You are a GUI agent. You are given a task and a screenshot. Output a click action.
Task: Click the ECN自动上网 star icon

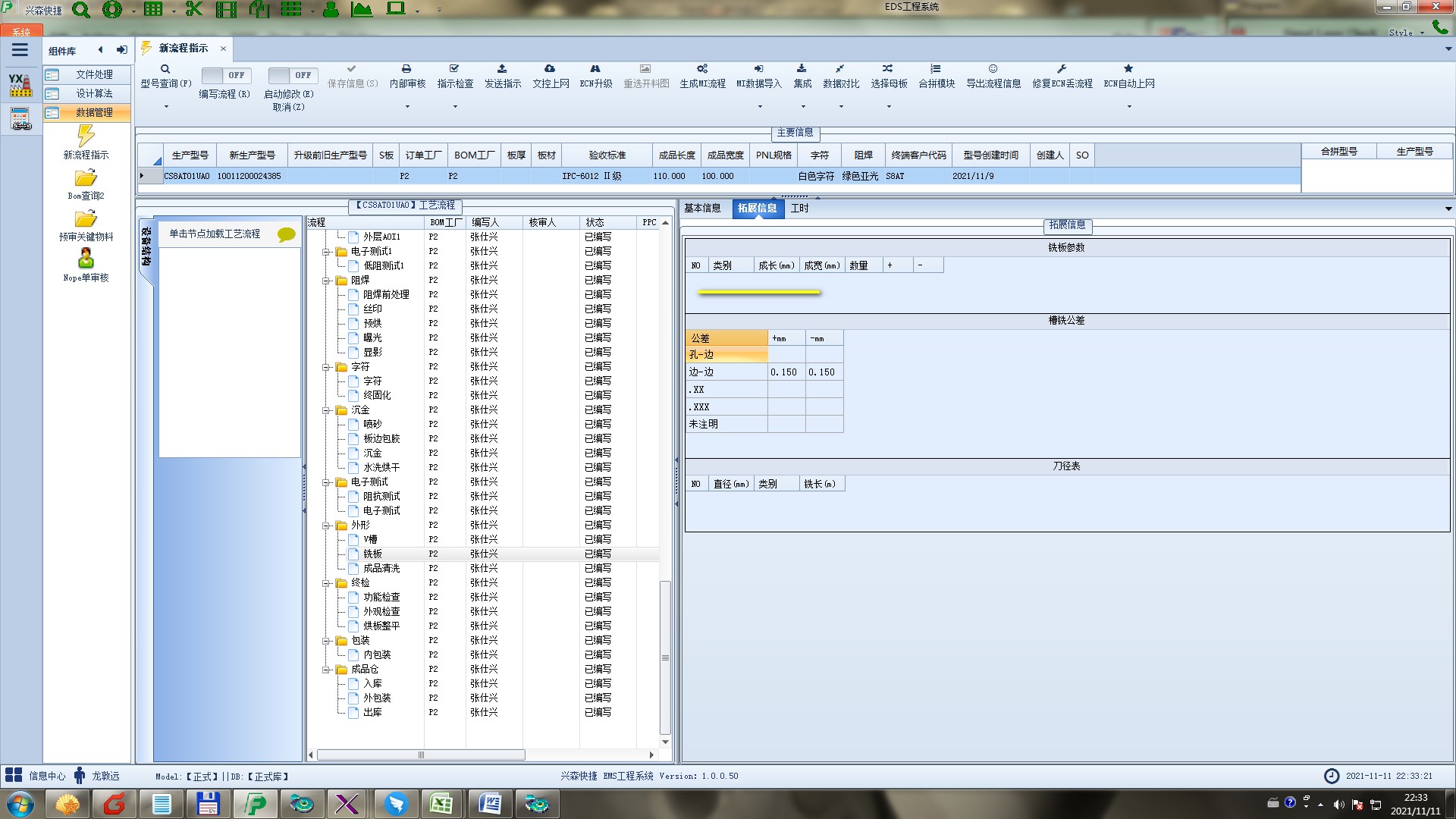pyautogui.click(x=1128, y=69)
